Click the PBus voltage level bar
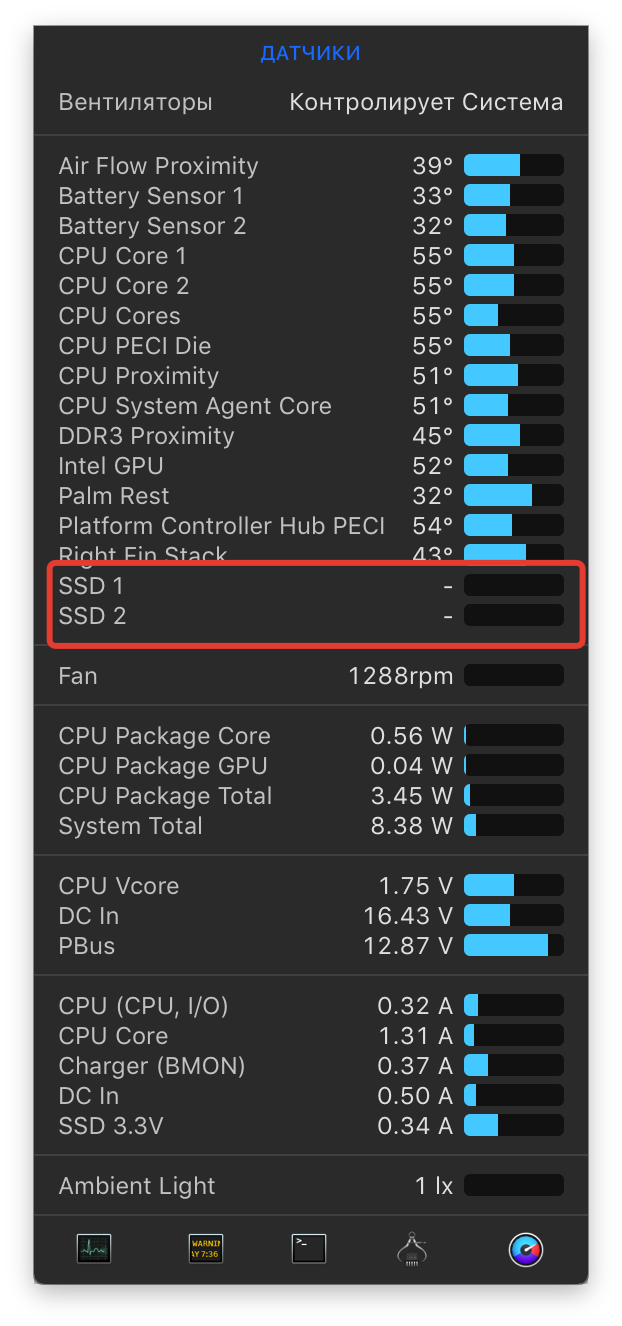The height and width of the screenshot is (1326, 622). coord(513,946)
